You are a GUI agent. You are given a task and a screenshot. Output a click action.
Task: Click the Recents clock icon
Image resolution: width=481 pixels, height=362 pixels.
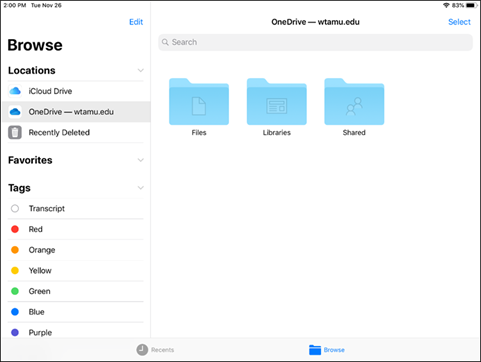coord(142,350)
